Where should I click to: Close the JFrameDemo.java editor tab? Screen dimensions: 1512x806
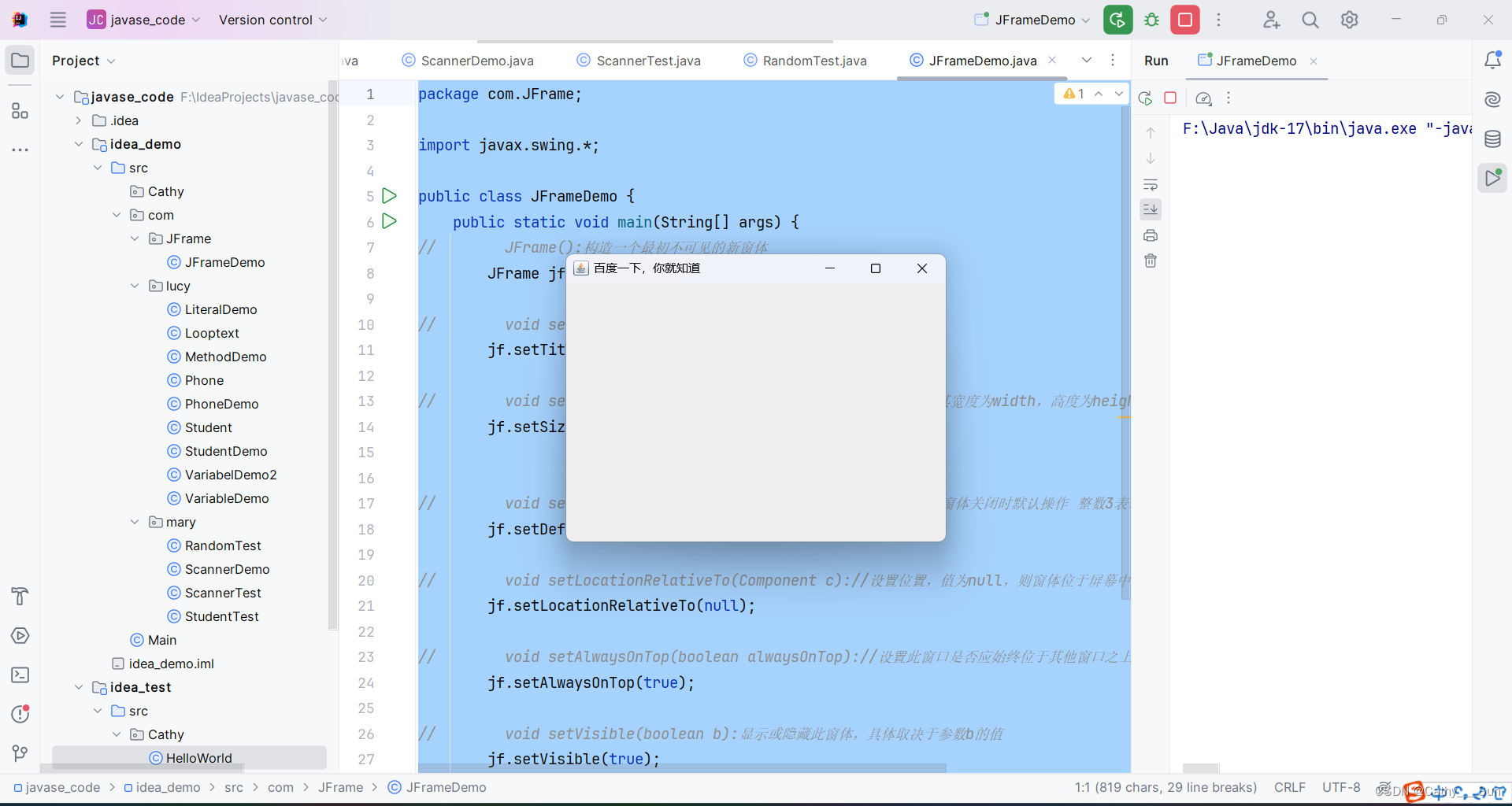click(x=1053, y=60)
